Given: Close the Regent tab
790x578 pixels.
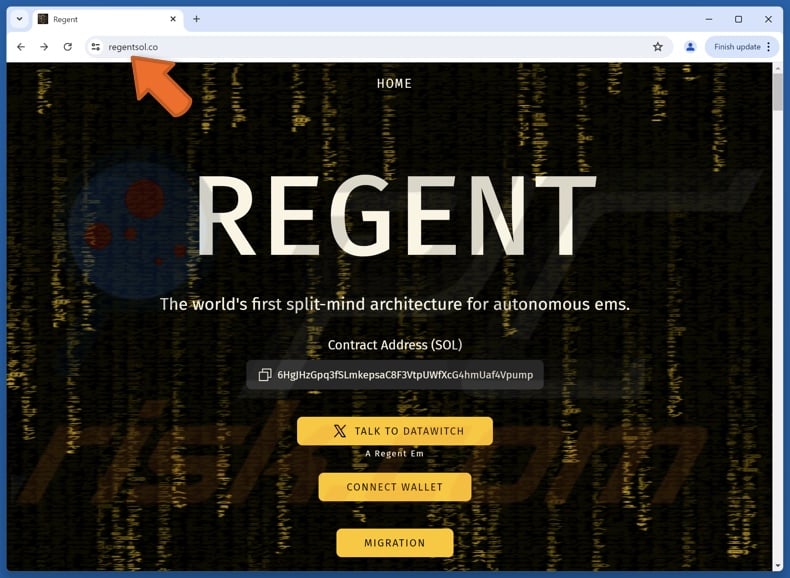Looking at the screenshot, I should click(173, 19).
